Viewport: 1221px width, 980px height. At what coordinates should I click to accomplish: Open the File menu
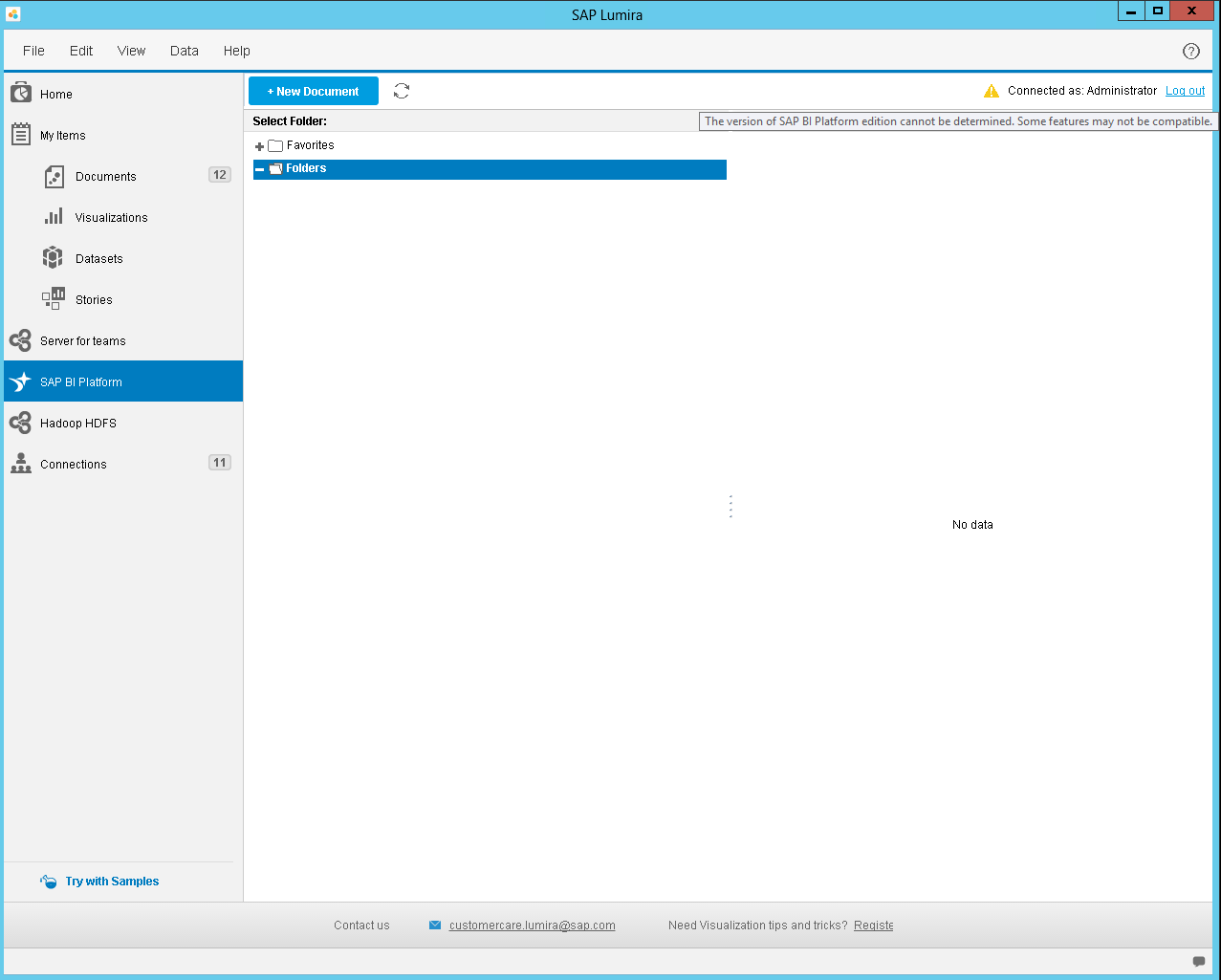(33, 51)
